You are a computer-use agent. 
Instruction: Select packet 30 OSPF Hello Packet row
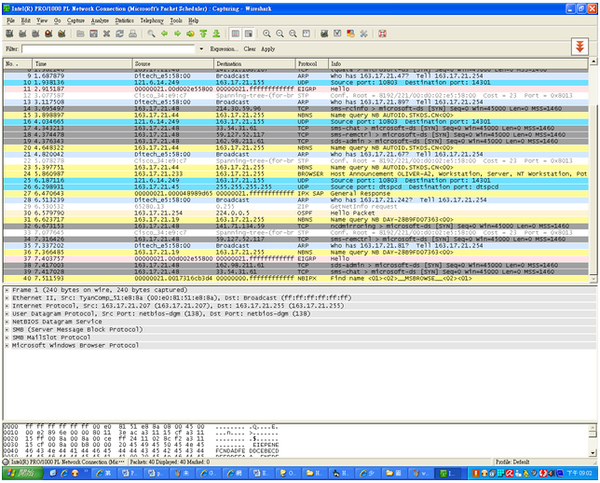tap(296, 213)
